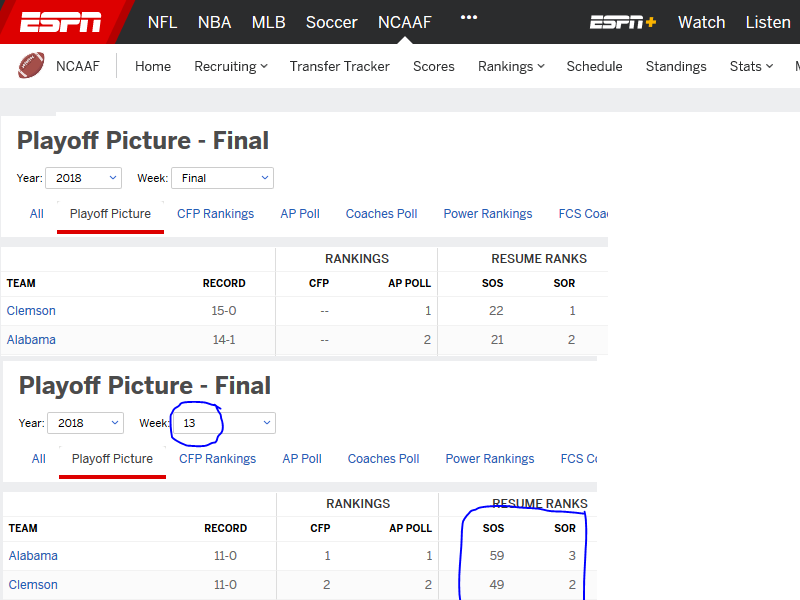Click the 14-1 record cell
Image resolution: width=800 pixels, height=600 pixels.
224,340
